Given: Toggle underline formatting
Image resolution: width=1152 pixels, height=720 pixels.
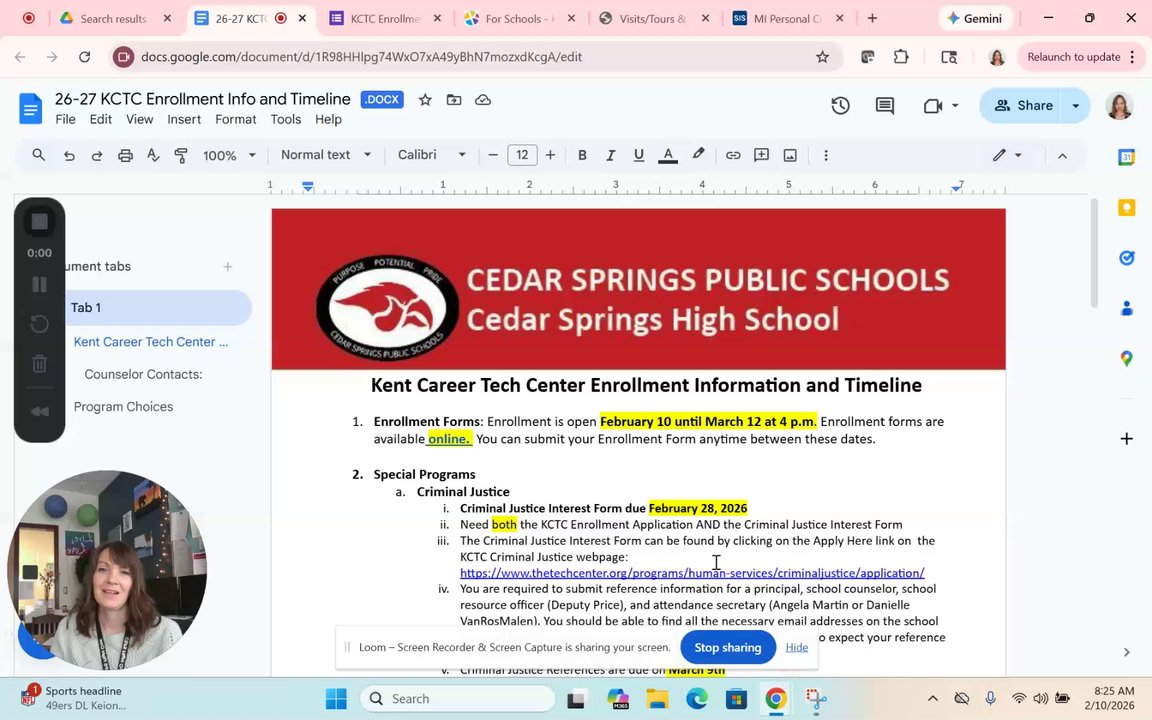Looking at the screenshot, I should coord(638,155).
